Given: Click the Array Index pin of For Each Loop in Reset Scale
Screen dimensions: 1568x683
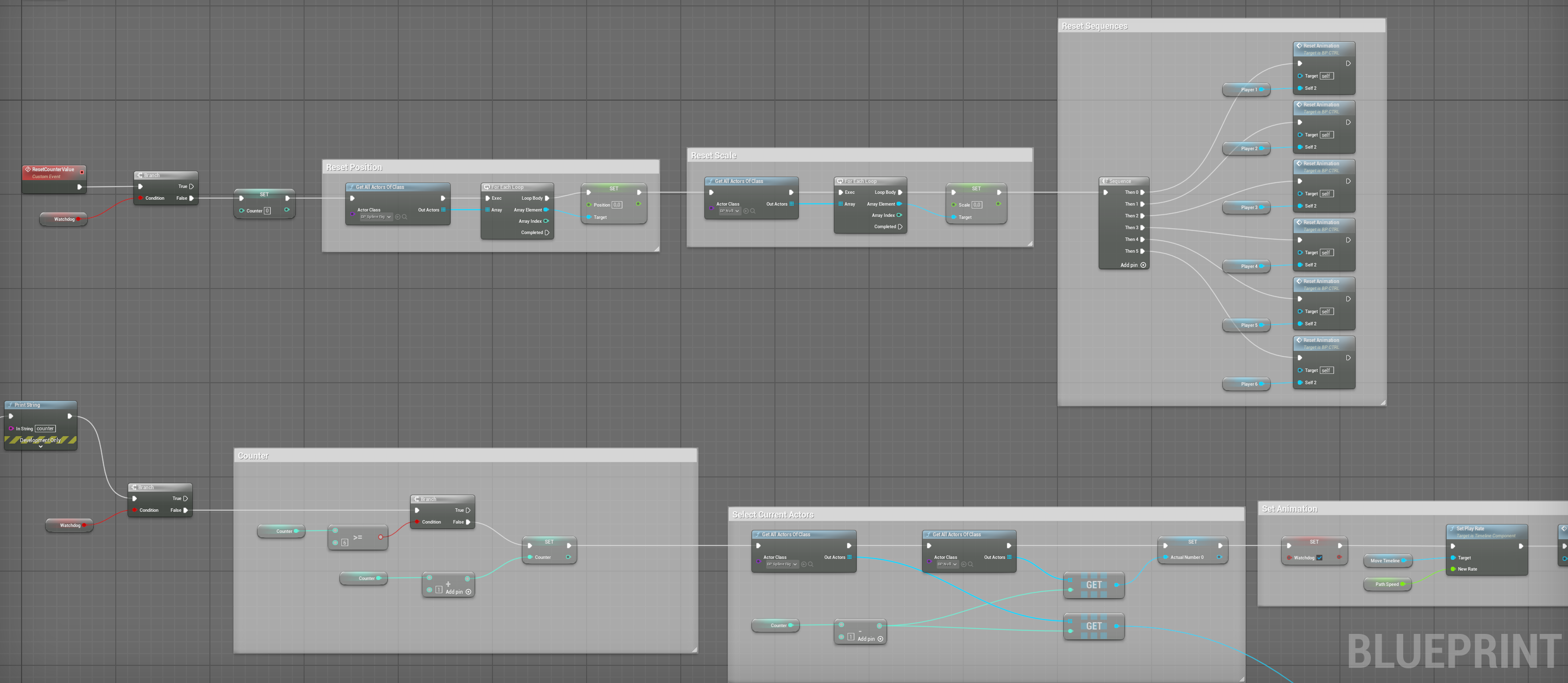Looking at the screenshot, I should coord(899,215).
